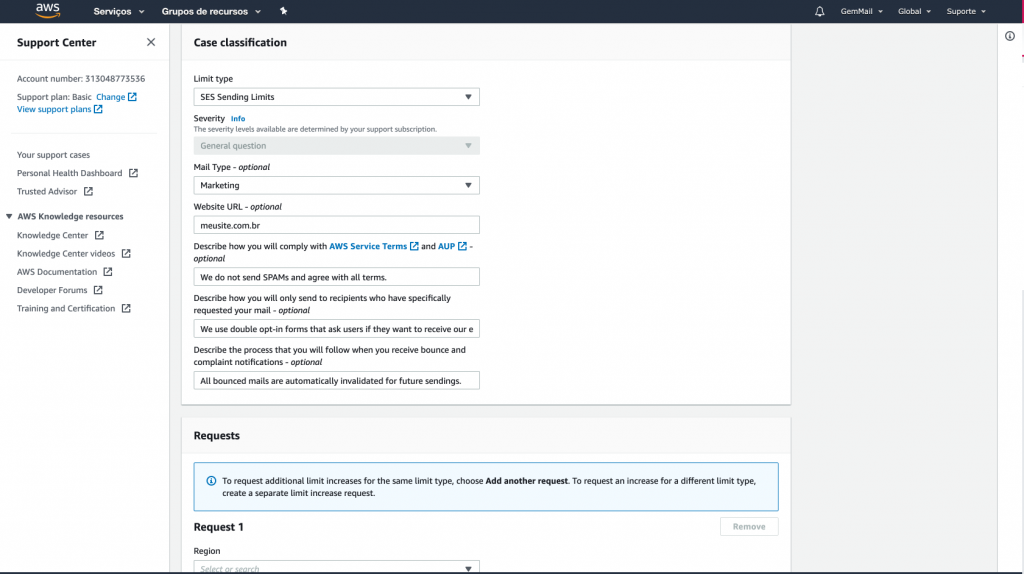This screenshot has width=1024, height=574.
Task: Click the Severity Info link
Action: point(238,119)
